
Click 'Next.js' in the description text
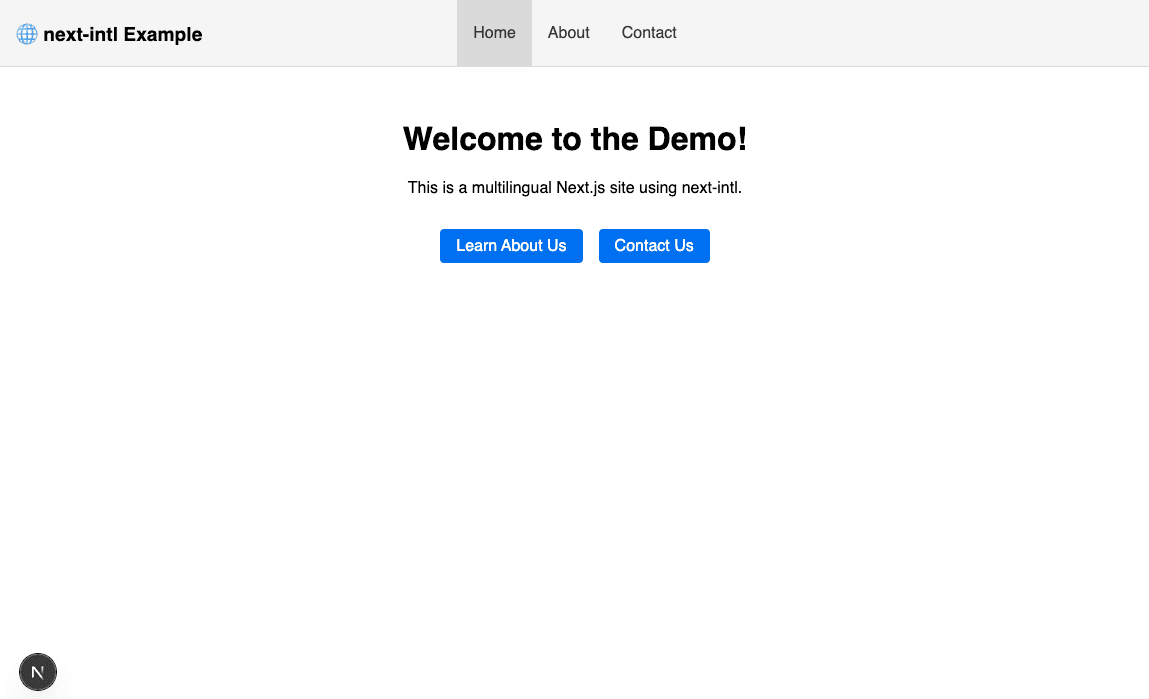581,187
